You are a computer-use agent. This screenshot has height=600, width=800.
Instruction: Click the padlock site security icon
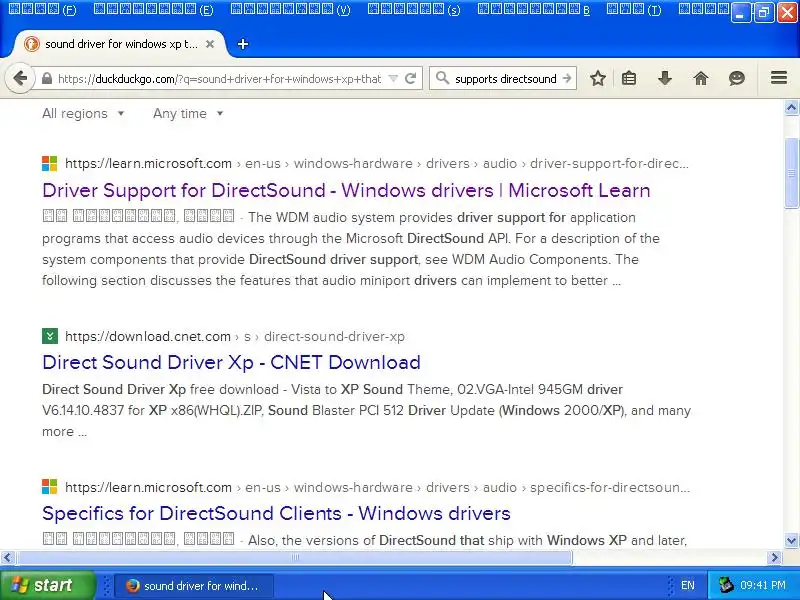point(47,79)
